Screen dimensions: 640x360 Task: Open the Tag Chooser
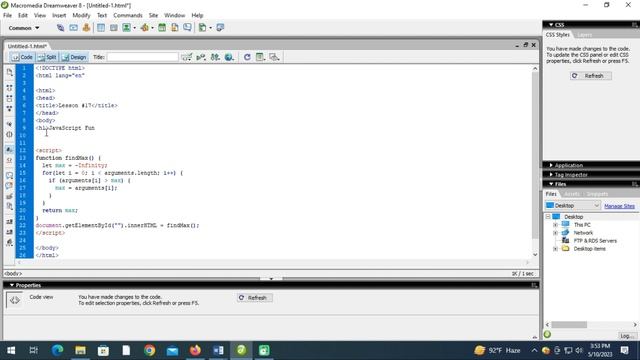220,28
